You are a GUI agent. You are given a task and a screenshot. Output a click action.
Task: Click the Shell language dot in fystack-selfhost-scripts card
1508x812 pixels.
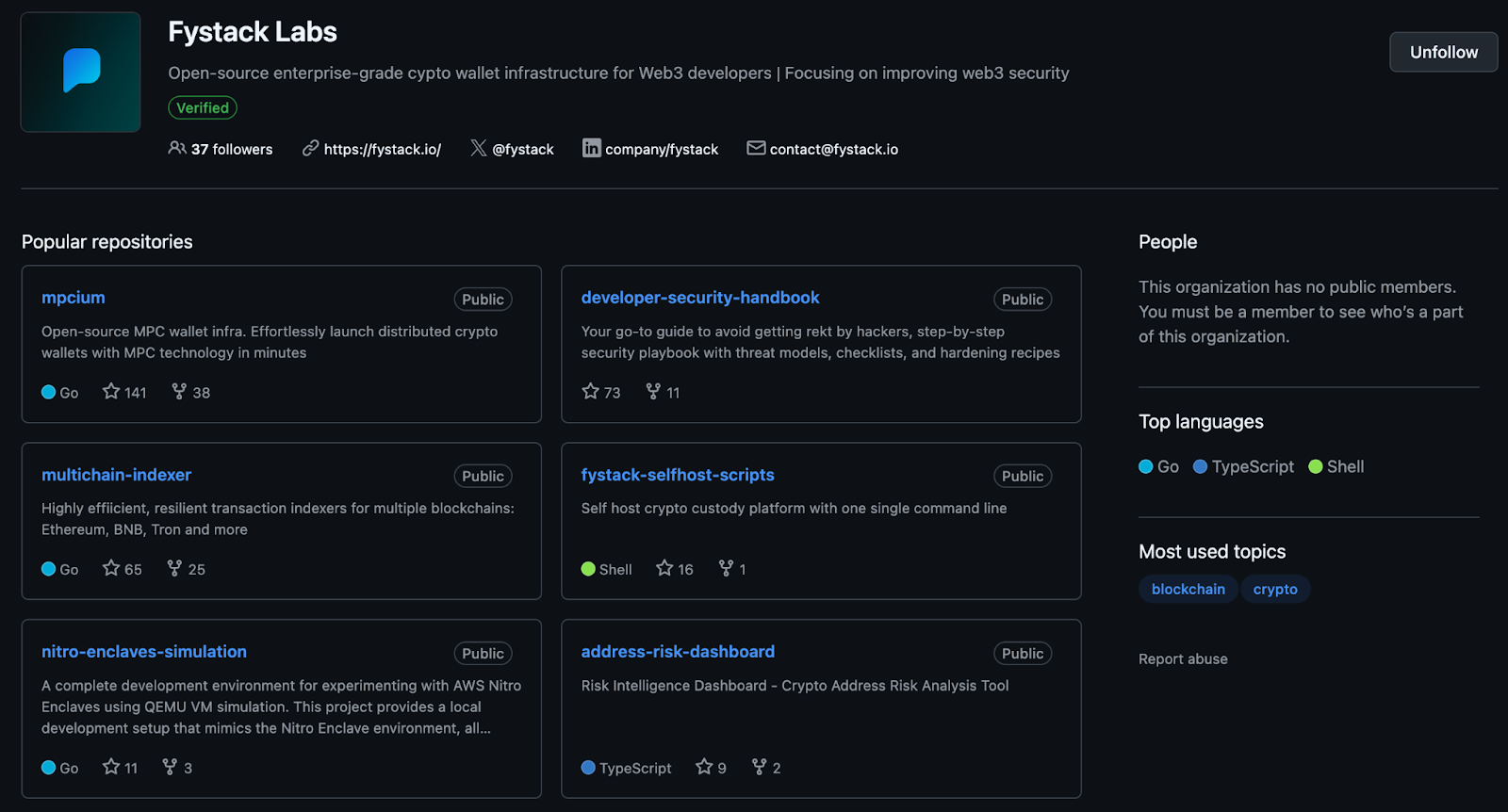[x=588, y=569]
